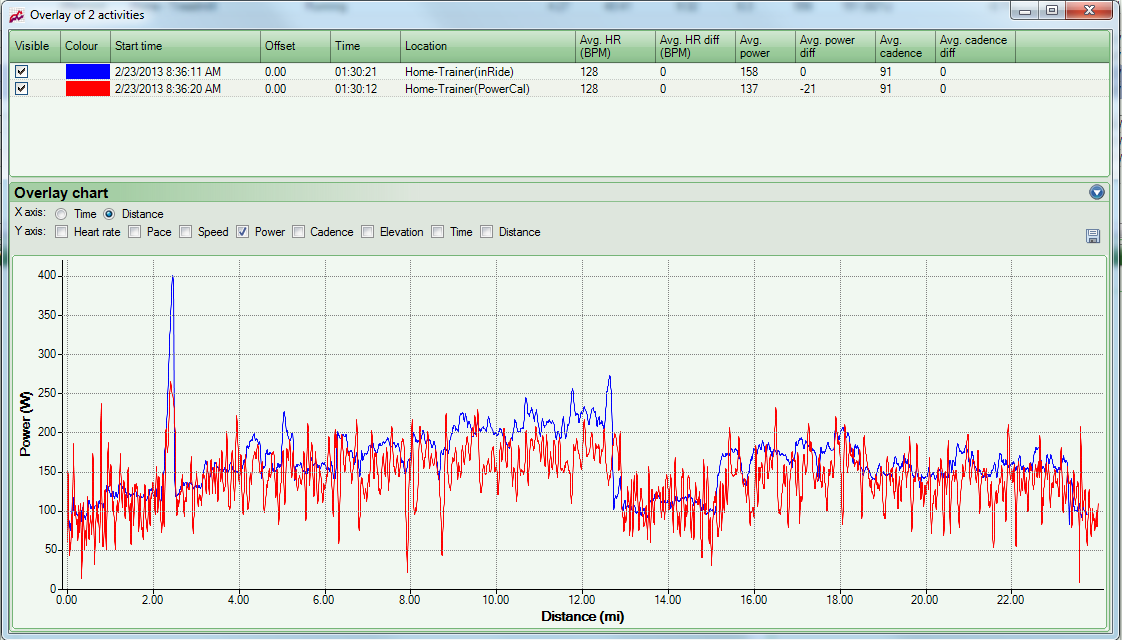This screenshot has width=1122, height=640.
Task: Uncheck visibility for the inRide activity
Action: (21, 72)
